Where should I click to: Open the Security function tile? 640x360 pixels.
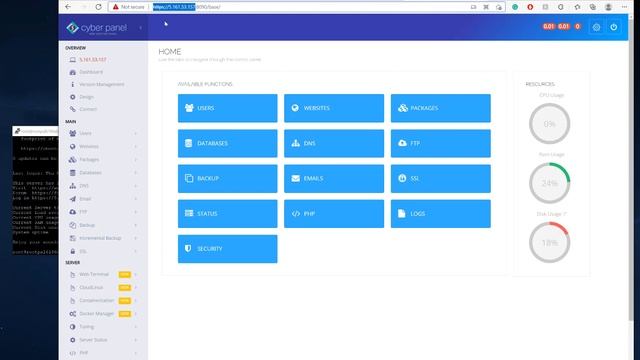click(x=227, y=249)
